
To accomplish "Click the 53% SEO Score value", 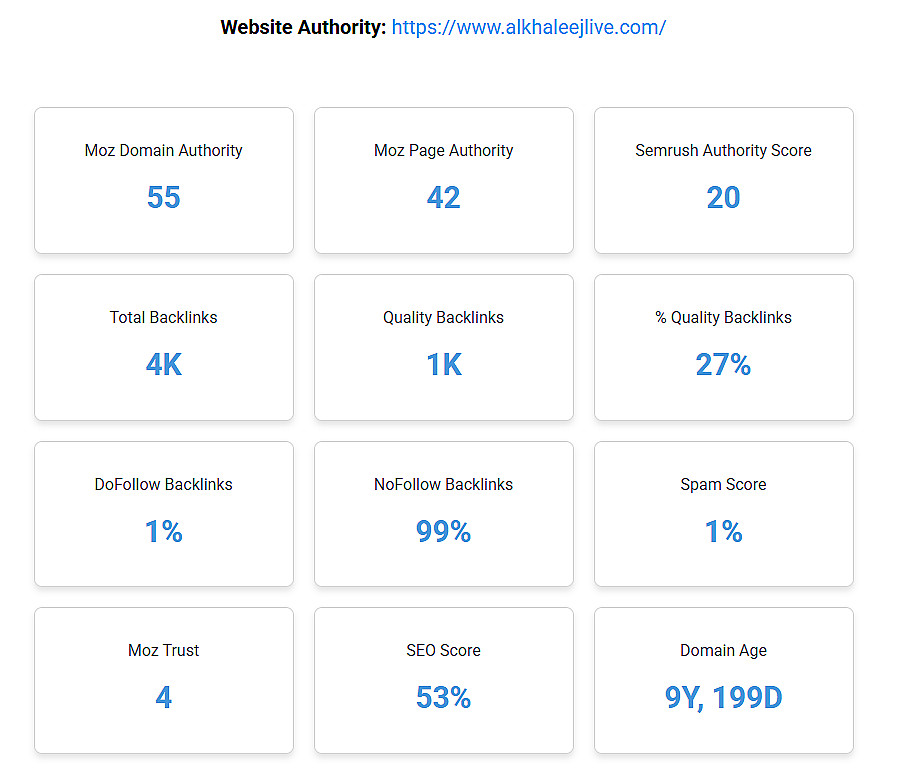I will coord(443,697).
